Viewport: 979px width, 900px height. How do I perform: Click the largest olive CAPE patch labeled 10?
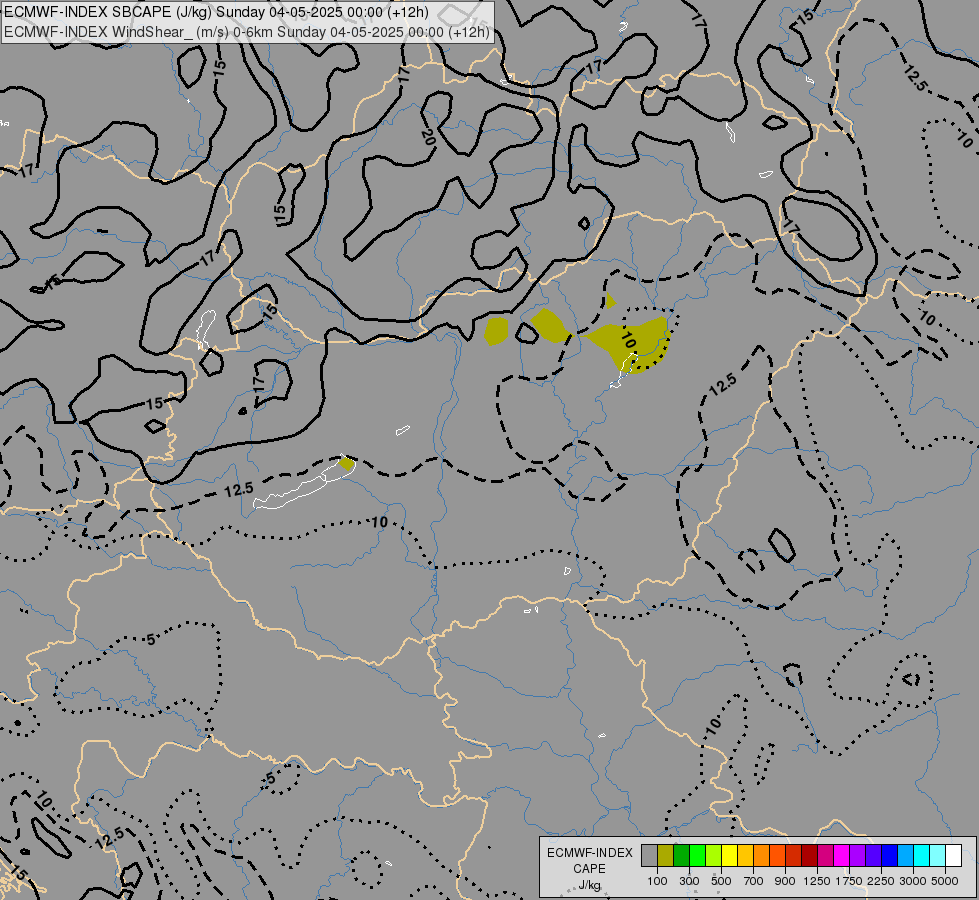click(627, 344)
